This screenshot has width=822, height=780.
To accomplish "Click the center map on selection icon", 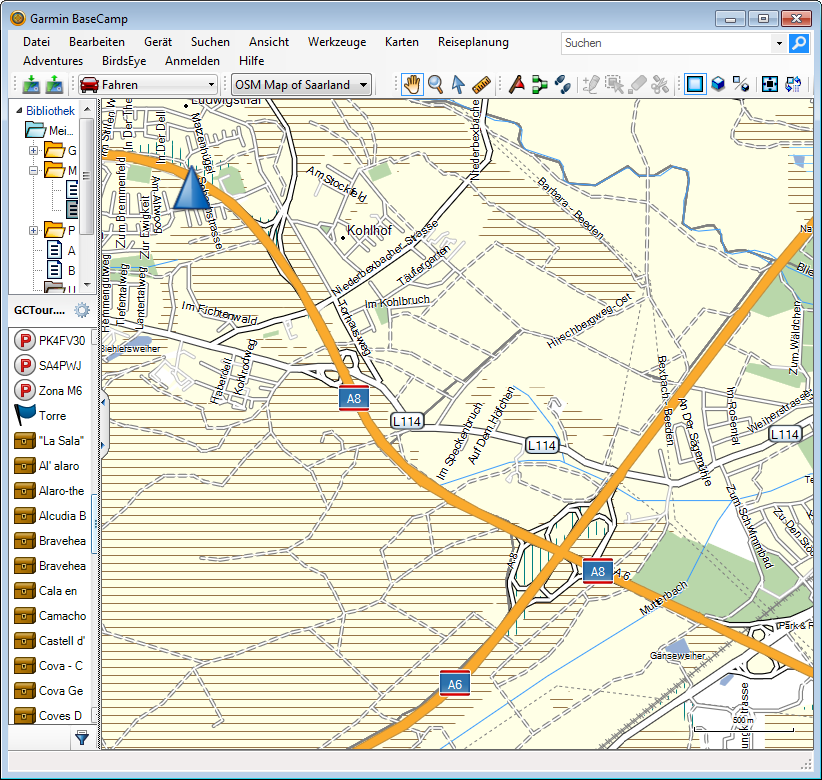I will click(x=770, y=84).
